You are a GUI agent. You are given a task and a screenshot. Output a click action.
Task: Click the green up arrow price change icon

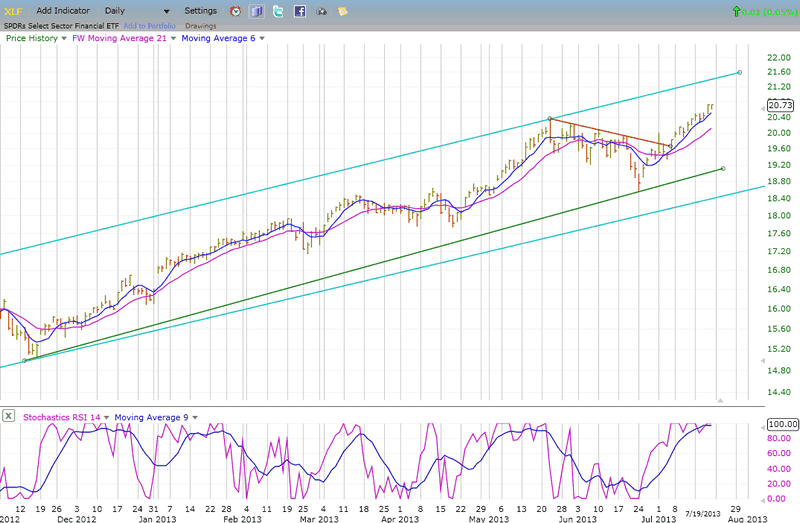click(x=737, y=11)
